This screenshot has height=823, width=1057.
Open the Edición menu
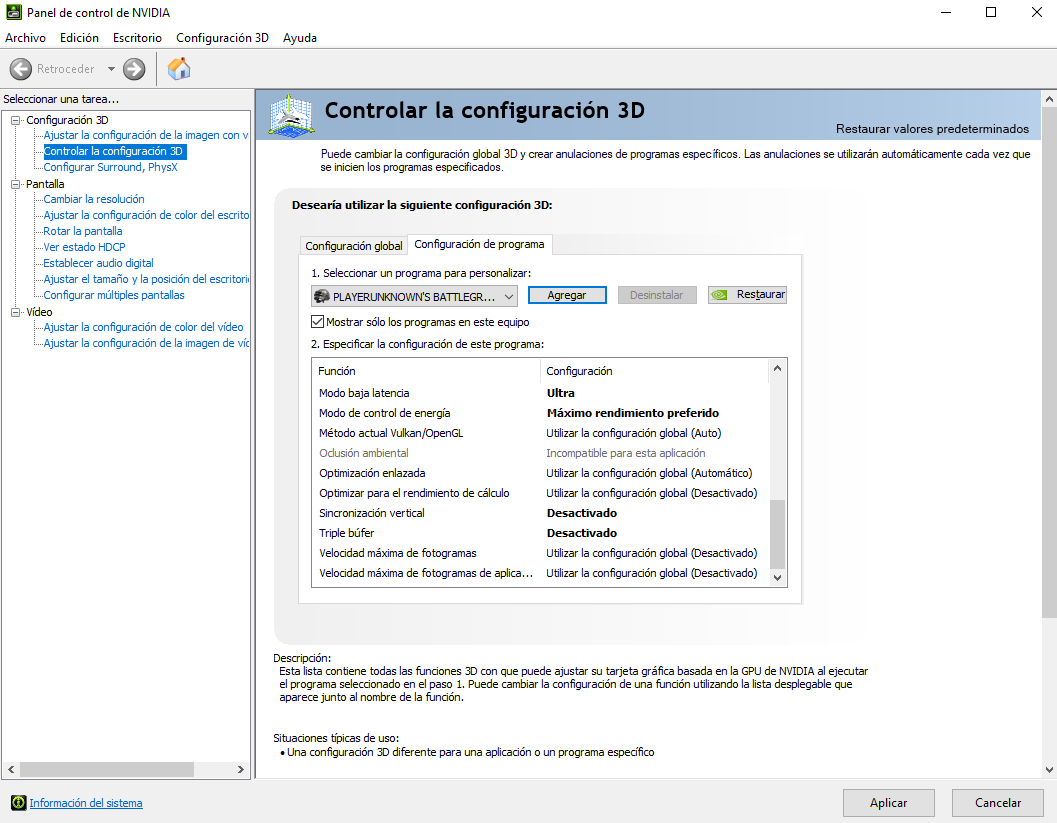tap(80, 38)
